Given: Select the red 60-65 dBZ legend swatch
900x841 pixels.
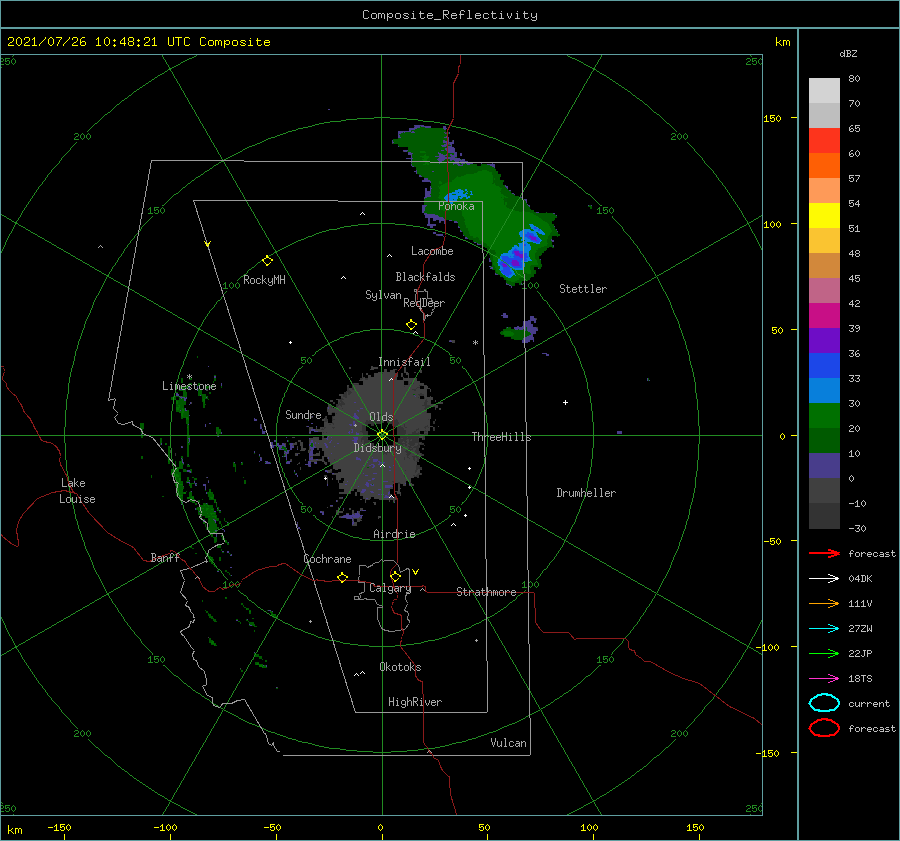Looking at the screenshot, I should 824,141.
